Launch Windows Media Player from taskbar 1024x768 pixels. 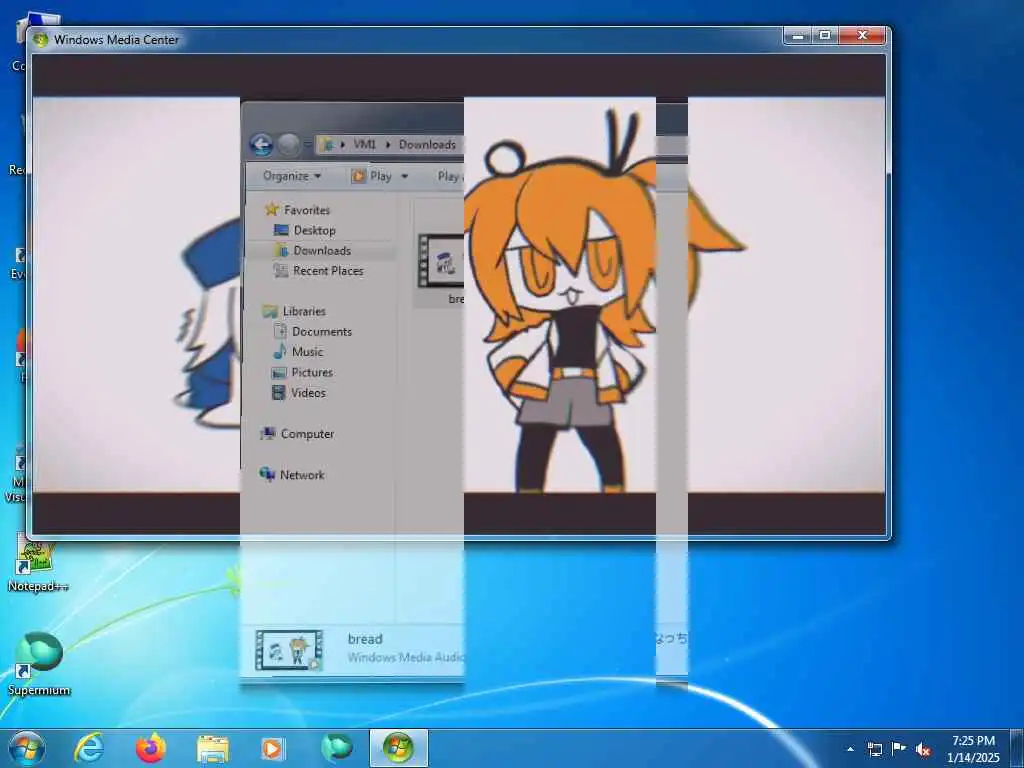pyautogui.click(x=272, y=748)
